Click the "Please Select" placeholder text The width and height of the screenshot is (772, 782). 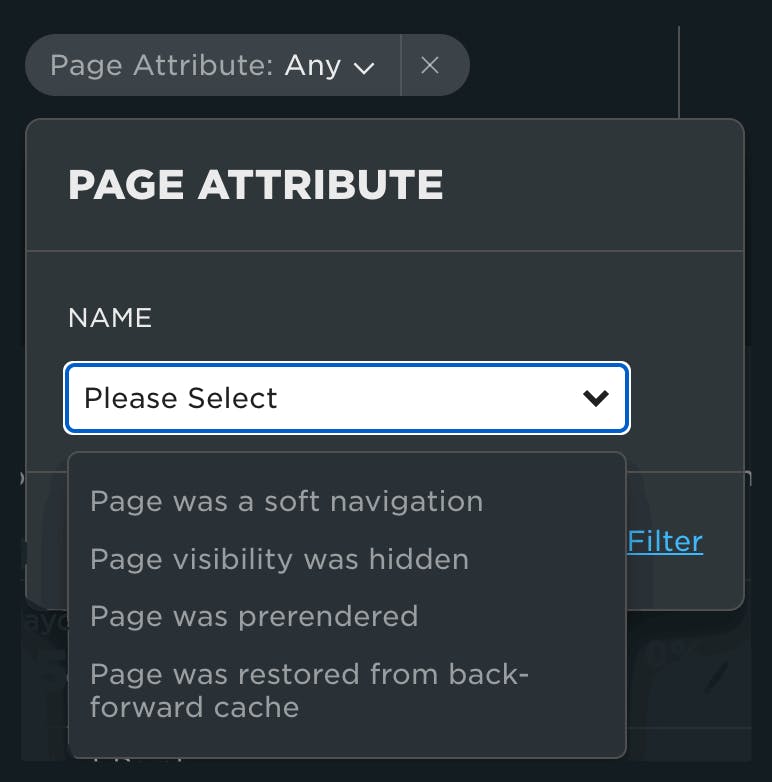(x=181, y=398)
